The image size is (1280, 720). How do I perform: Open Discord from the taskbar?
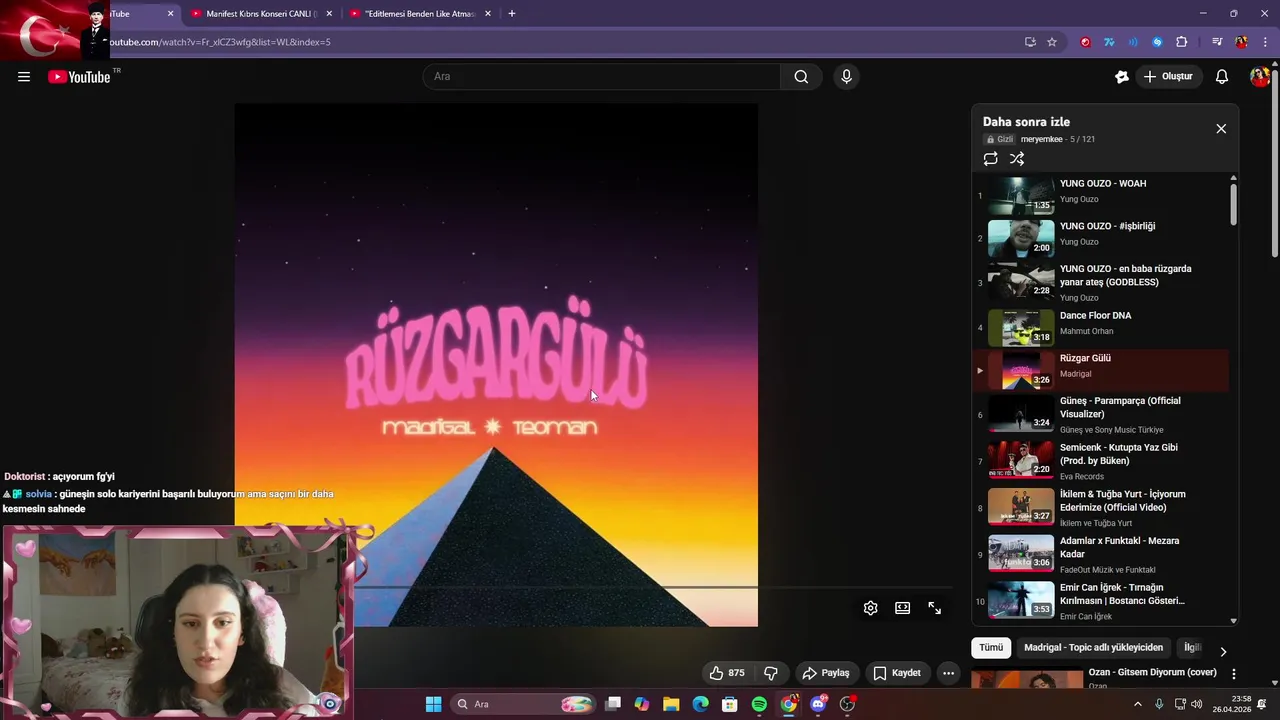pos(818,704)
